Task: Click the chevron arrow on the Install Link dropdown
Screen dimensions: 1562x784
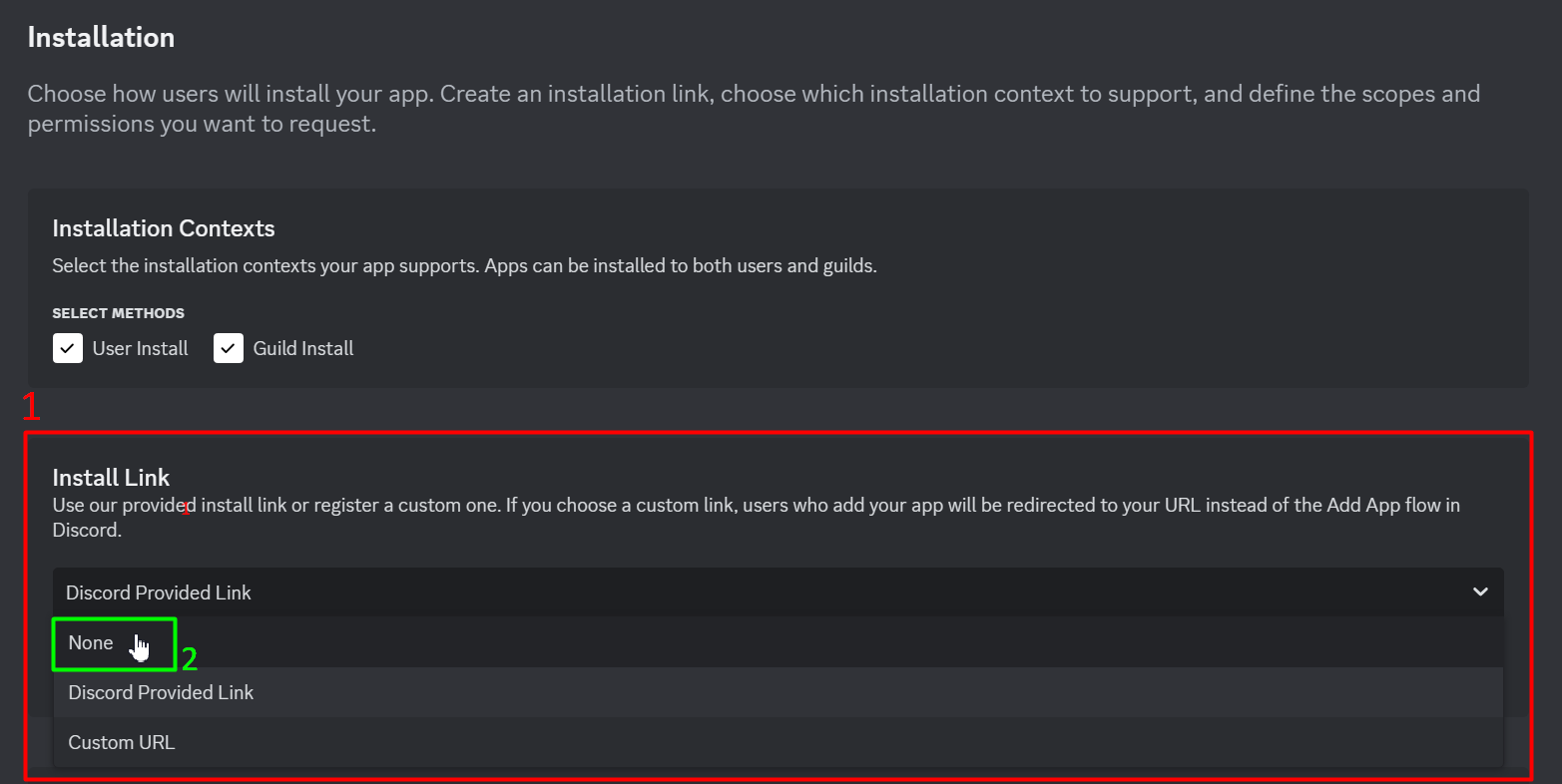Action: (1480, 591)
